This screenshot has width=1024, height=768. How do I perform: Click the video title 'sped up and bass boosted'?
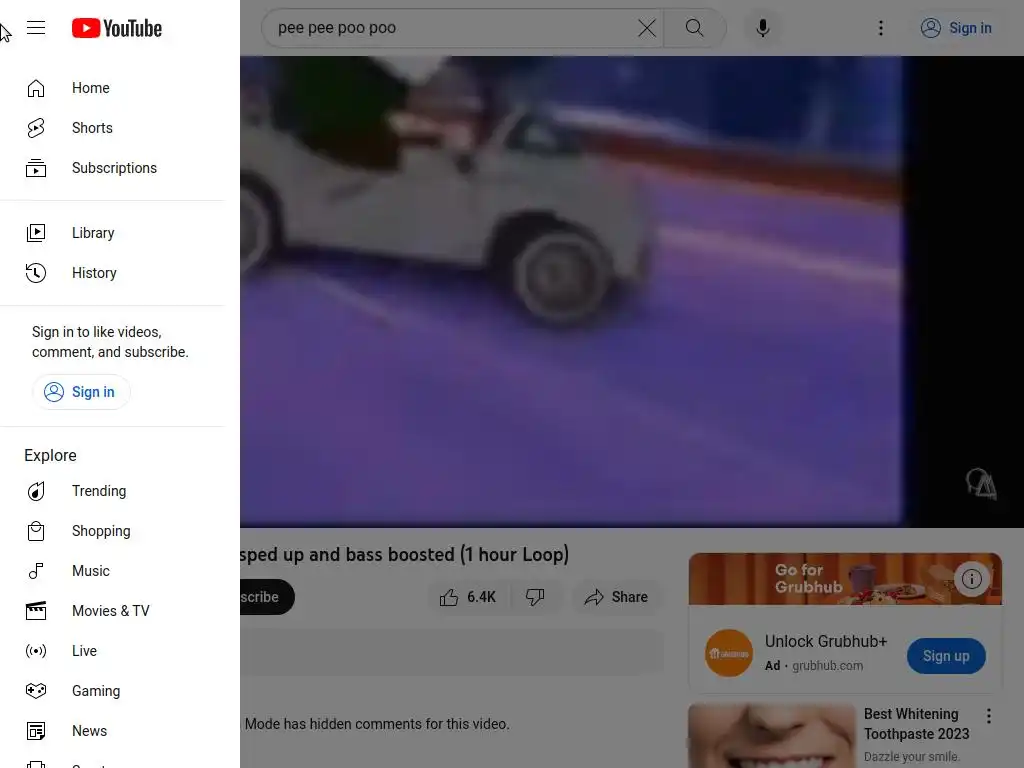click(404, 554)
